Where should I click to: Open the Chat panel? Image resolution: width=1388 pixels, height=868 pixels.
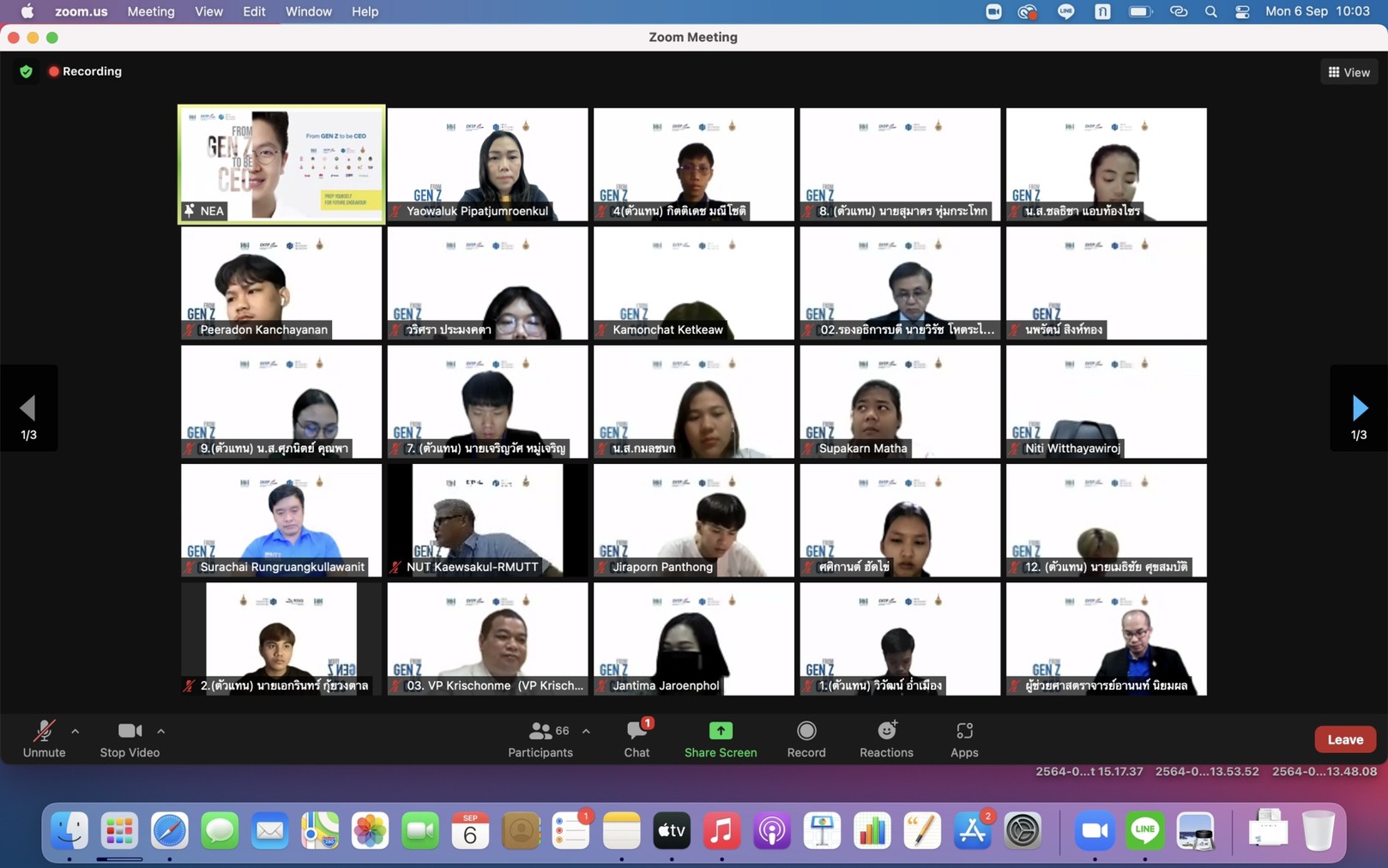click(637, 738)
